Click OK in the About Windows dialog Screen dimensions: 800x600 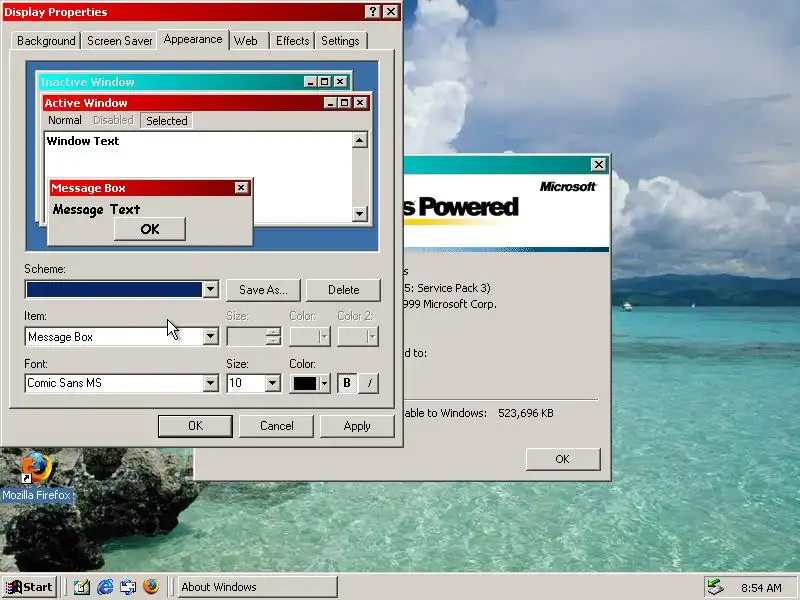(563, 459)
